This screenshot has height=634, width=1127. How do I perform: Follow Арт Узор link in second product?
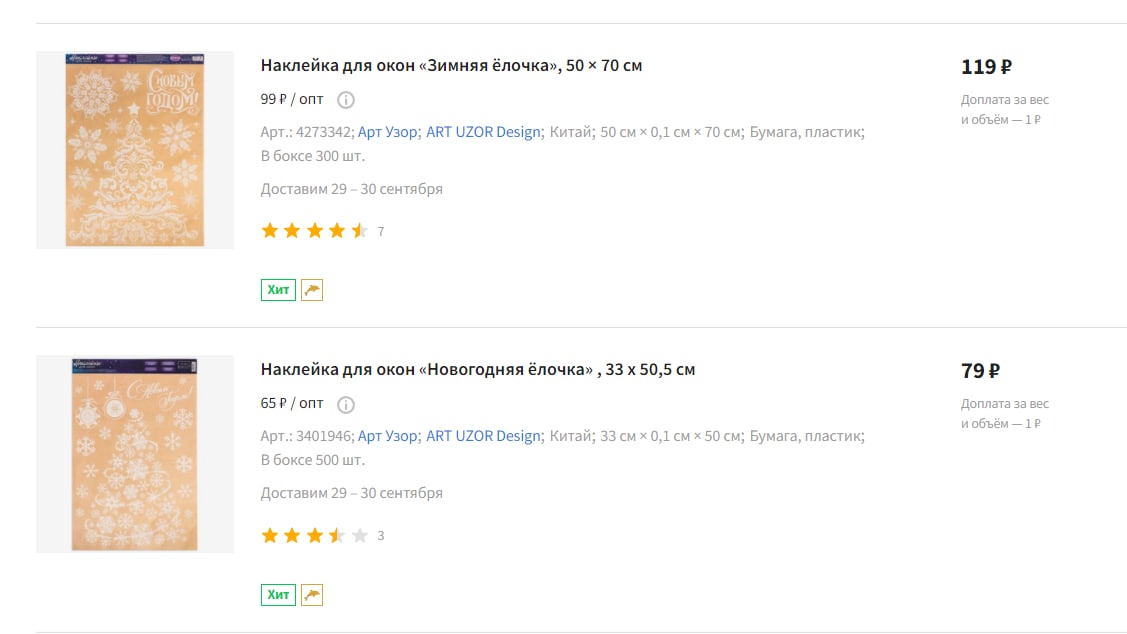tap(387, 436)
